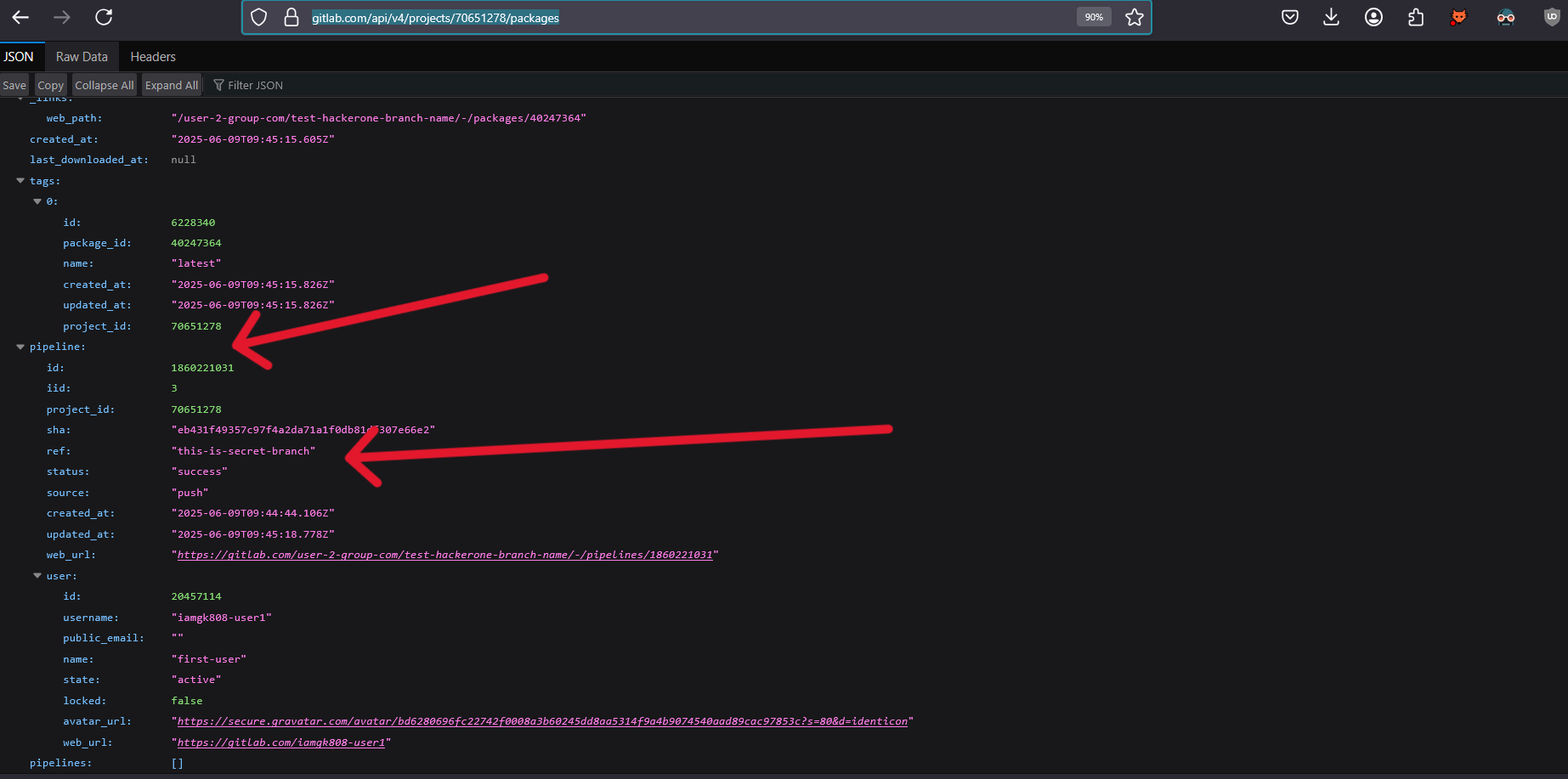Click the padlock site security icon
Screen dimensions: 1568x779
pyautogui.click(x=292, y=17)
